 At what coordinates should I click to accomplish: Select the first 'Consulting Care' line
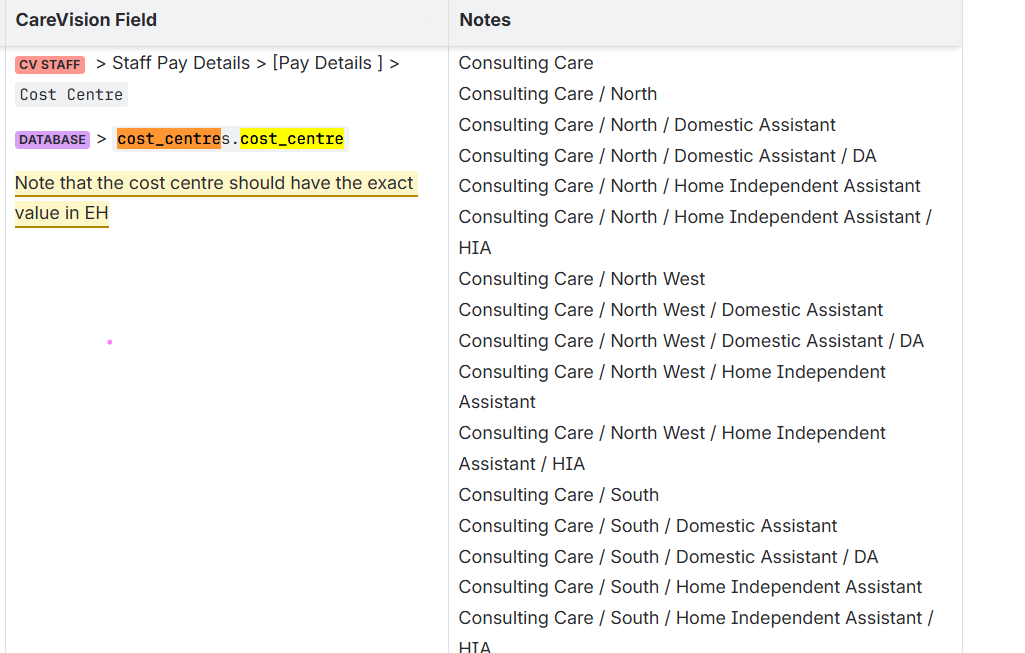[526, 63]
